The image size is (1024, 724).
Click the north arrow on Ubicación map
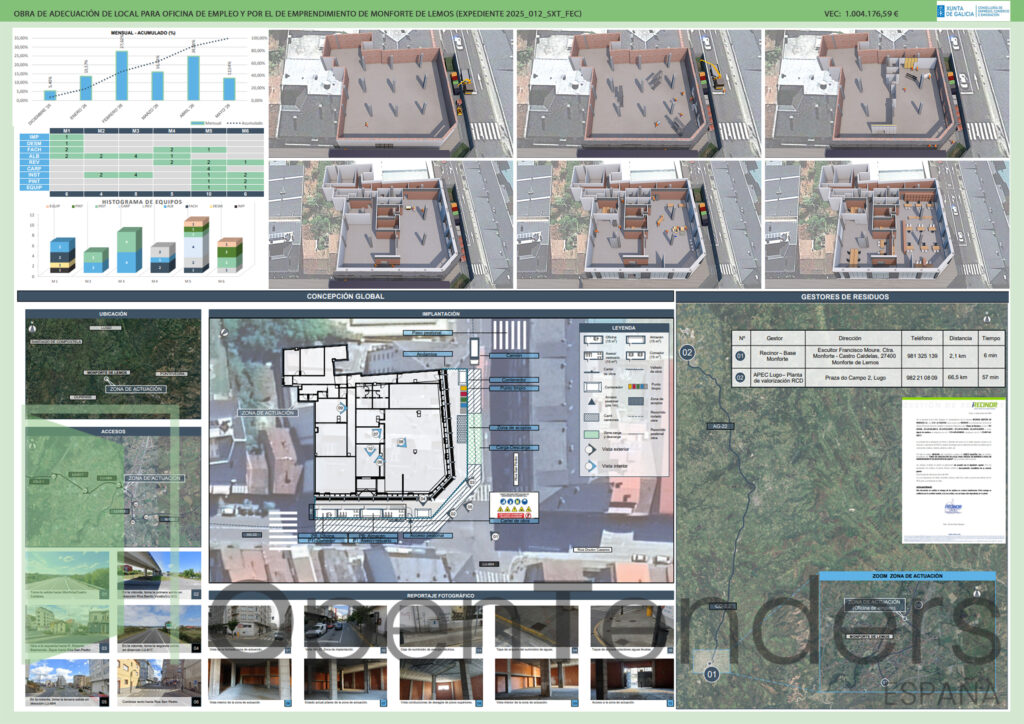tap(32, 328)
